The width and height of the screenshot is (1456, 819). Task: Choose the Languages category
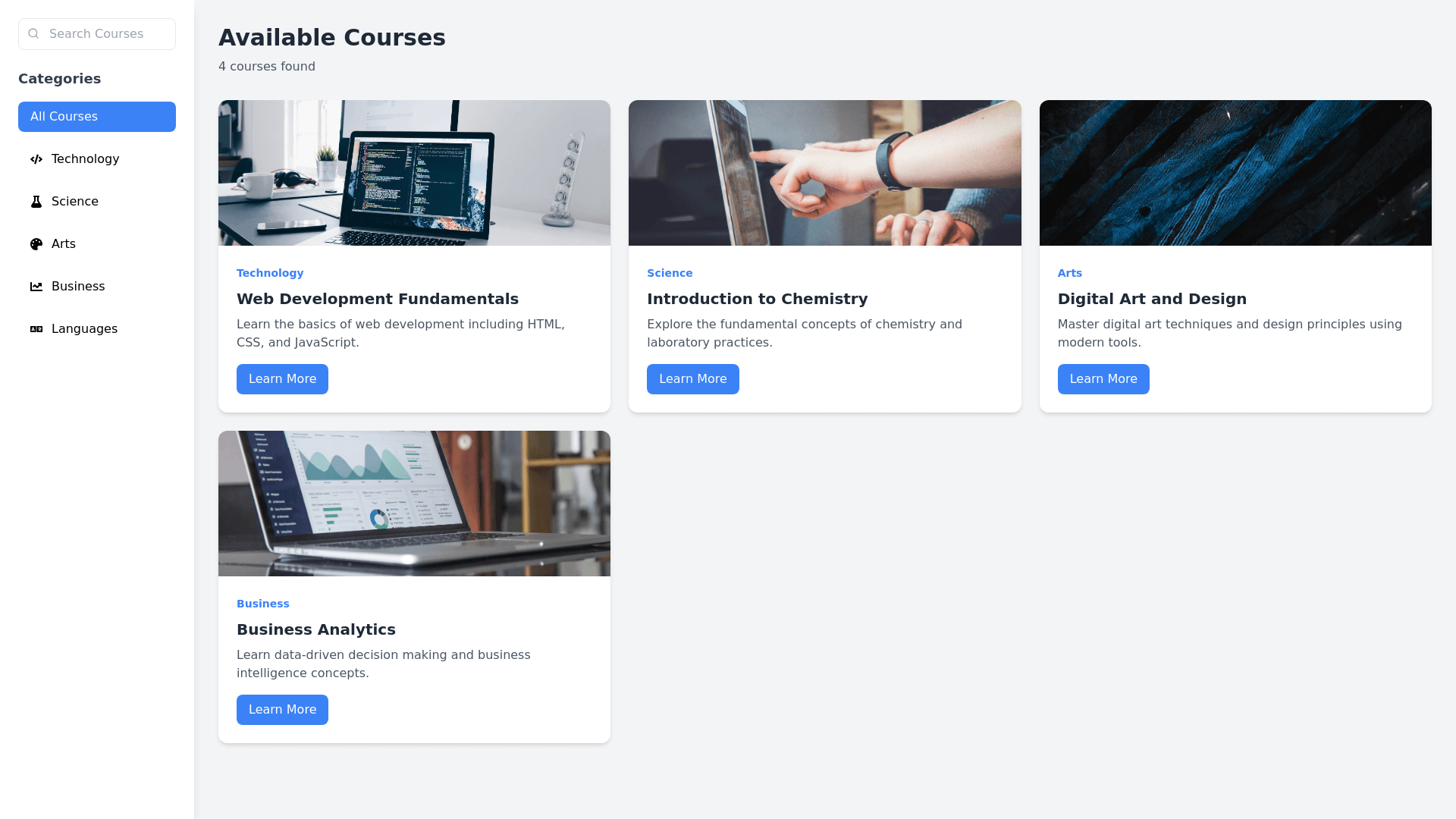point(97,329)
